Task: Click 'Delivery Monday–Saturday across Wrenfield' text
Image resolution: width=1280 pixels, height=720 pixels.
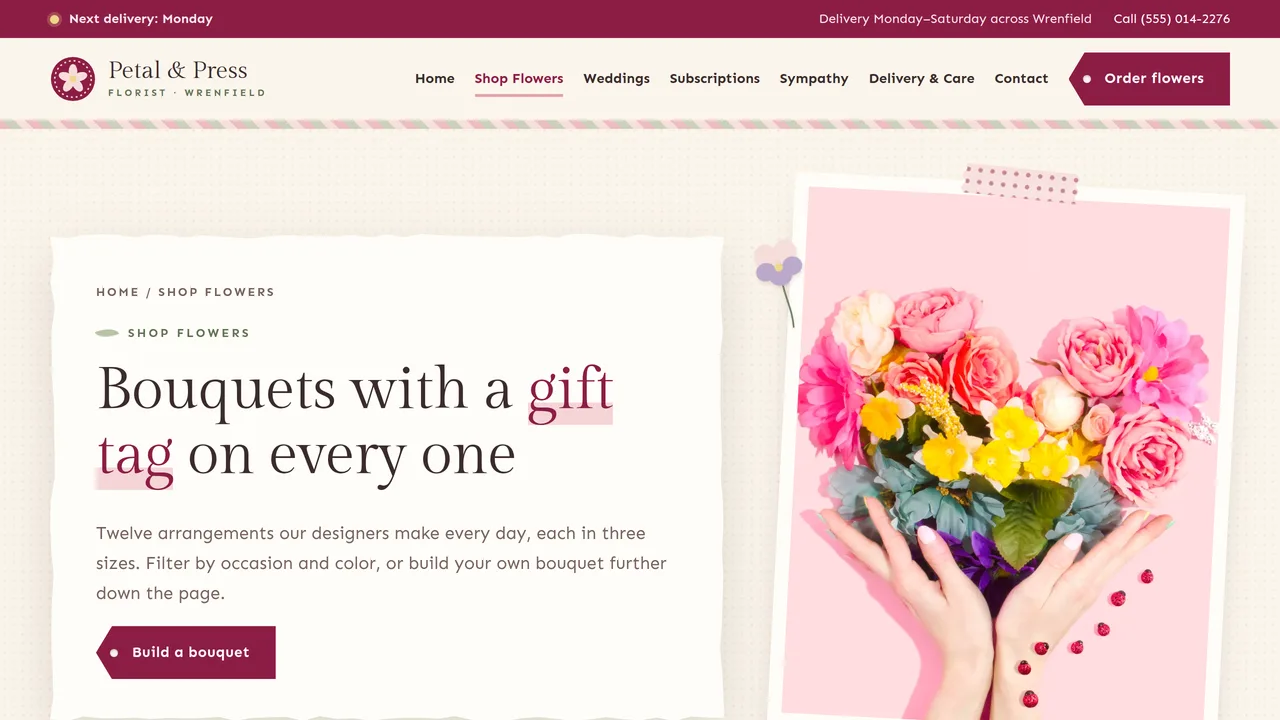Action: (955, 19)
